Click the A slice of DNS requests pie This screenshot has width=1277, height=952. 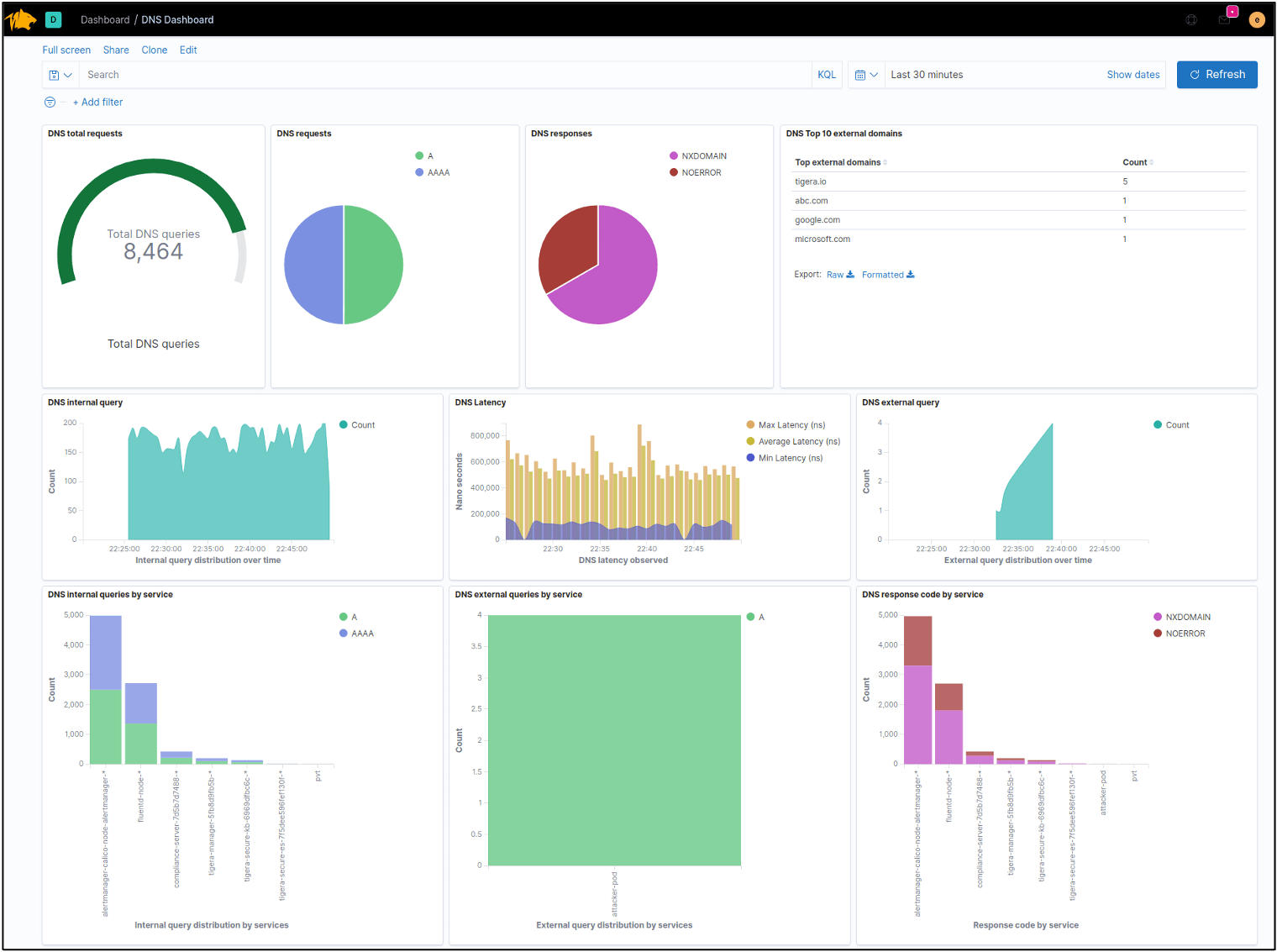point(374,265)
